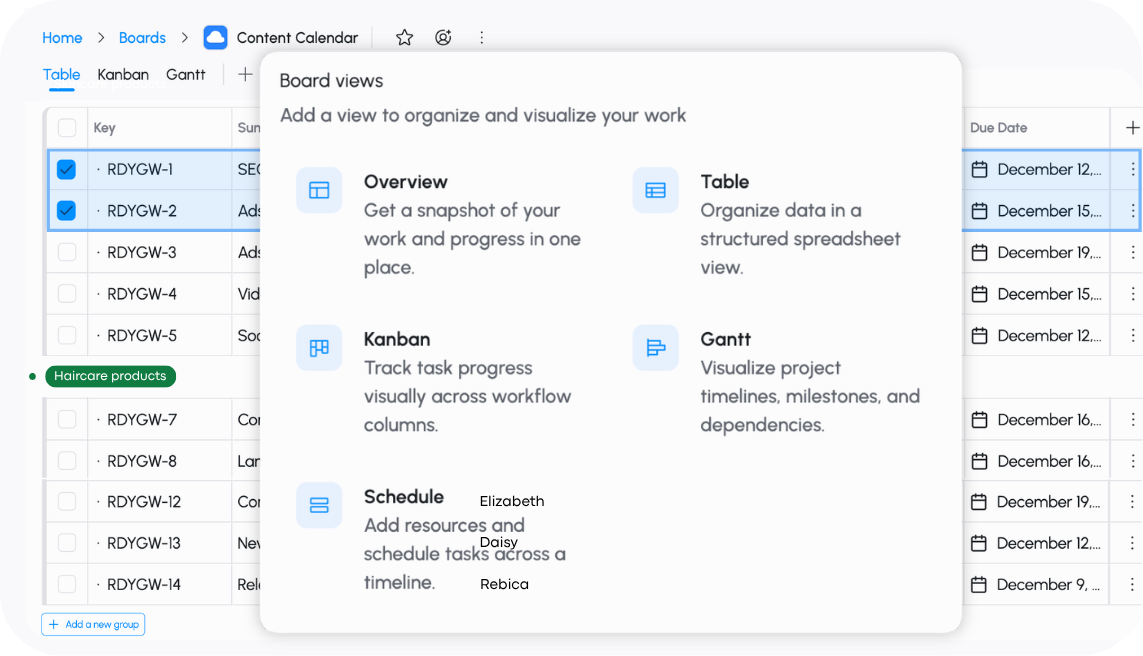This screenshot has height=656, width=1143.
Task: Click the Key column header
Action: click(104, 128)
